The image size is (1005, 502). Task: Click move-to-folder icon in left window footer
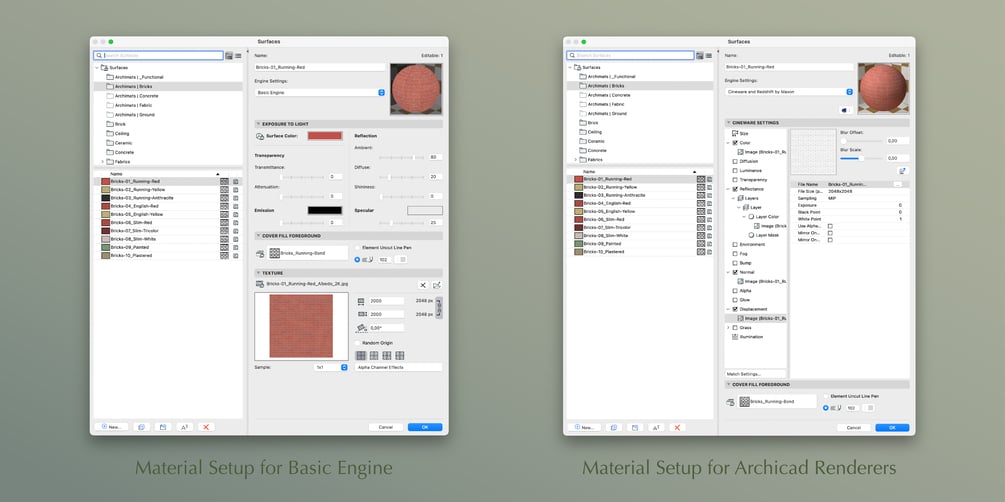[x=163, y=427]
